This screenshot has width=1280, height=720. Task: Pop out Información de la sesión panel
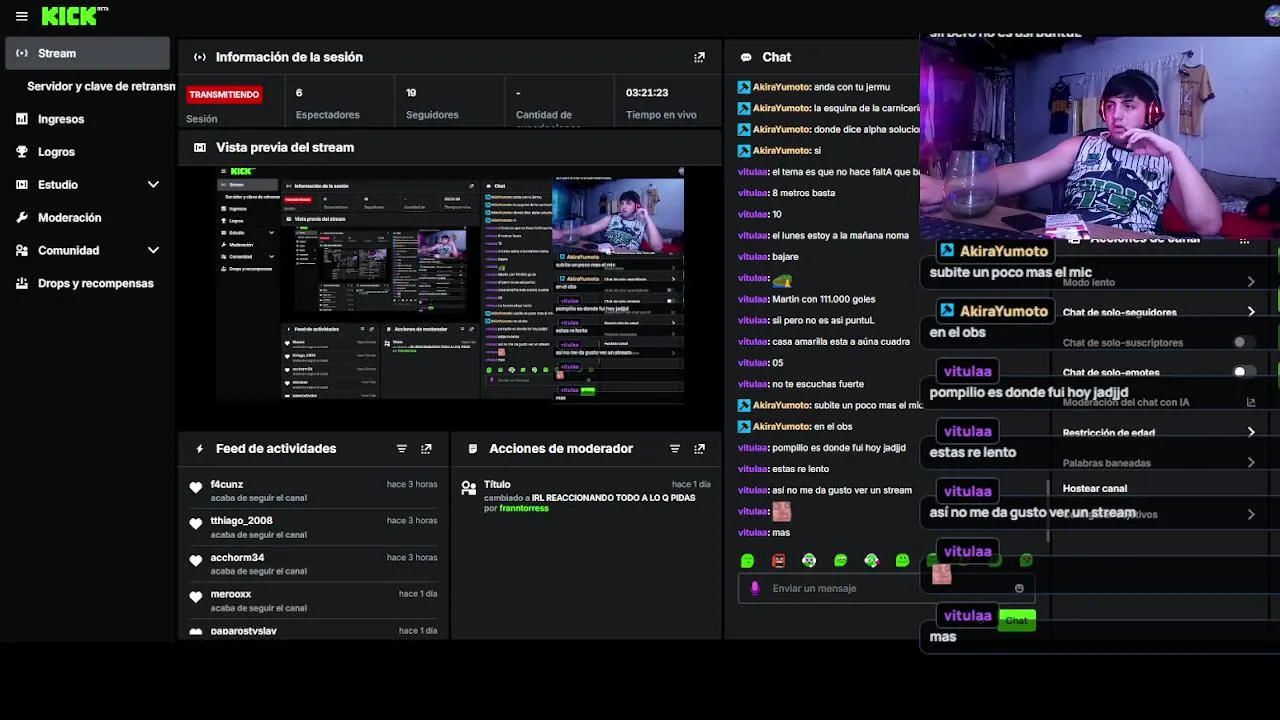click(699, 57)
